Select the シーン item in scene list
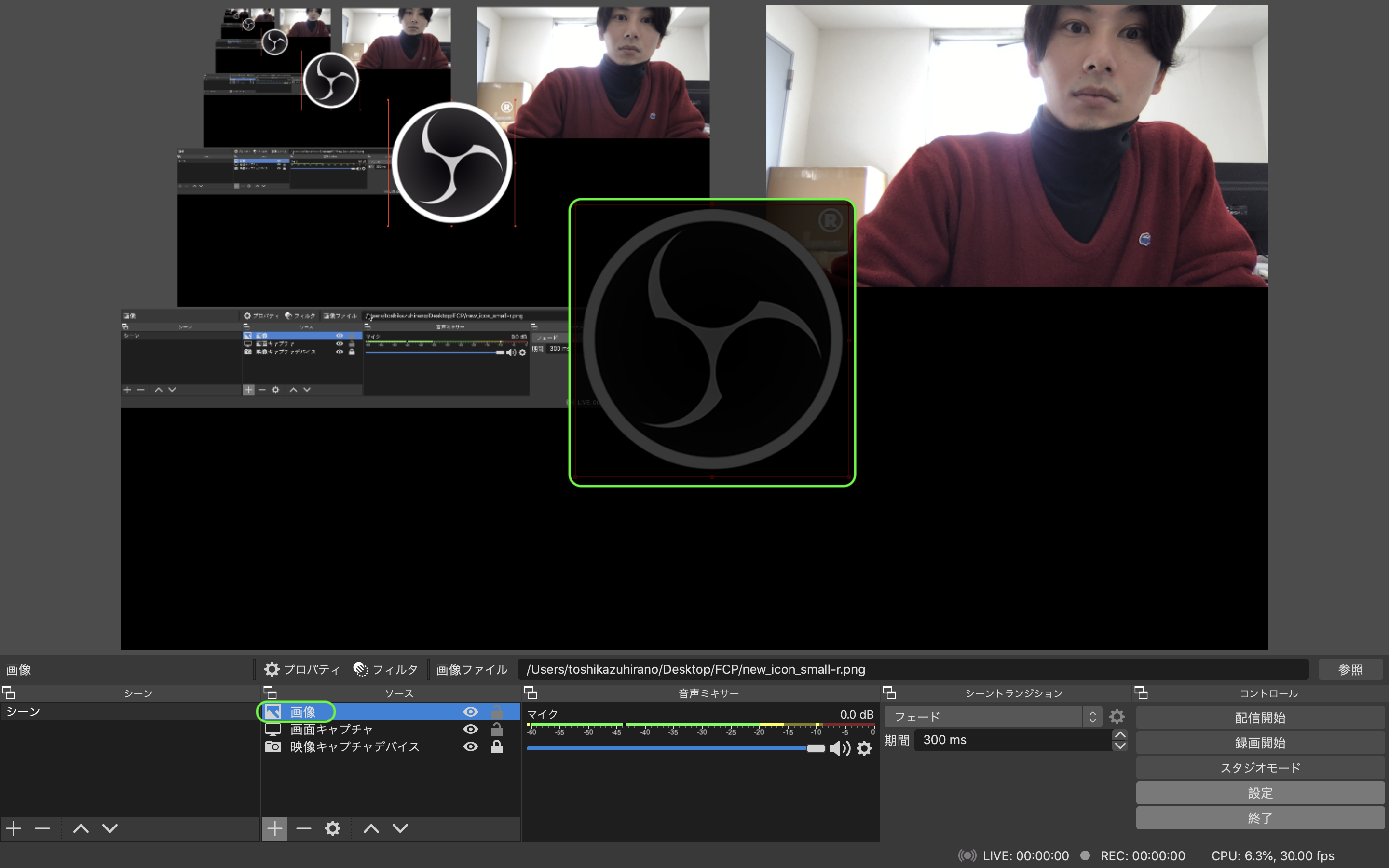1389x868 pixels. click(130, 712)
